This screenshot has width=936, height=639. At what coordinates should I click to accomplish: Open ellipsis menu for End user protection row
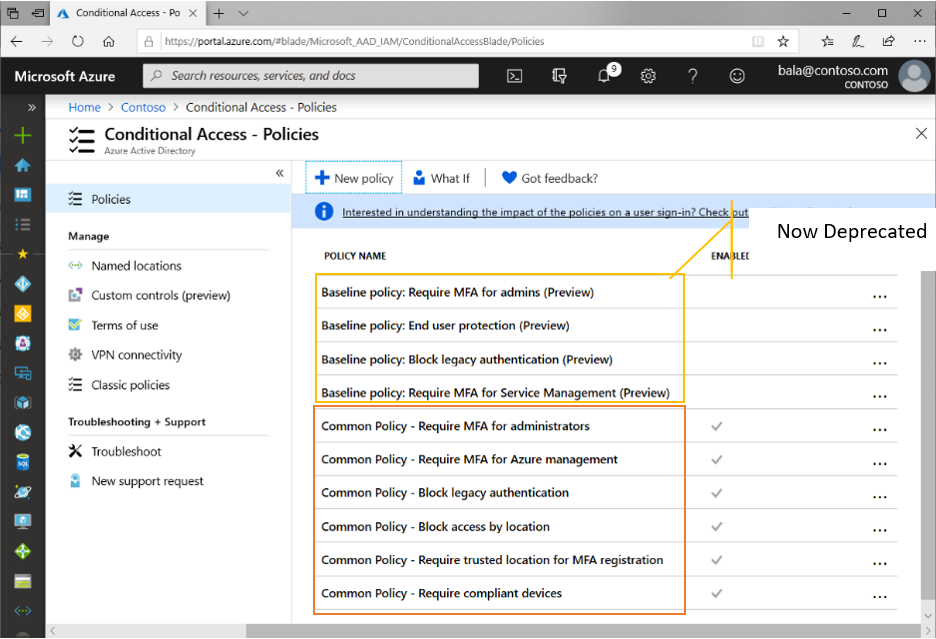coord(880,330)
